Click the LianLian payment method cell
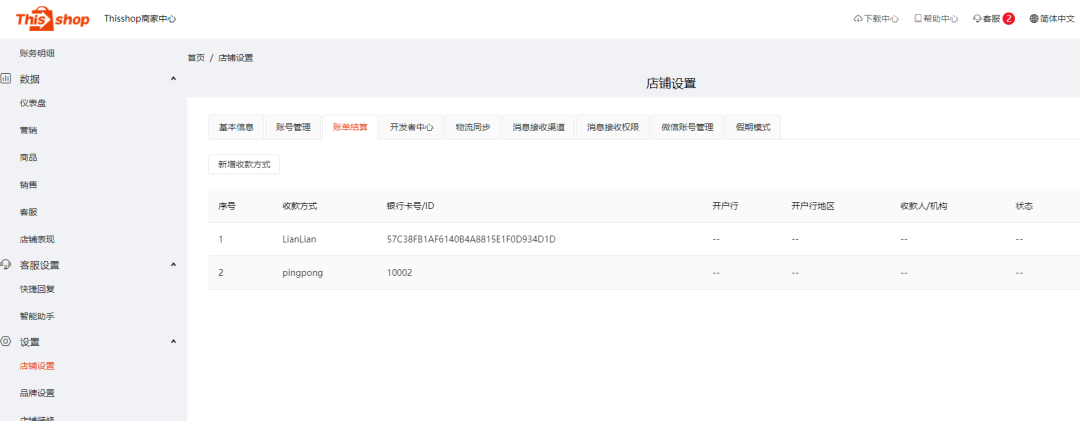Screen dimensions: 1080x421 tap(302, 239)
